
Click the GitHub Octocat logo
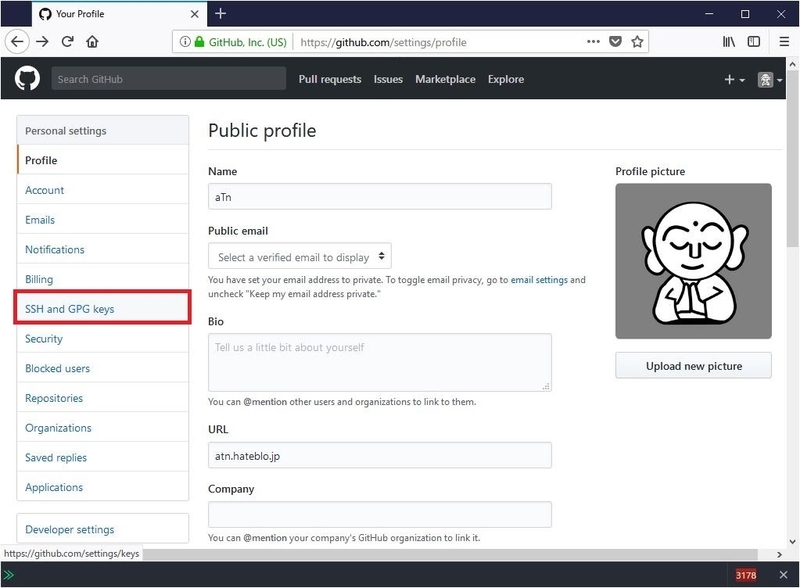27,79
